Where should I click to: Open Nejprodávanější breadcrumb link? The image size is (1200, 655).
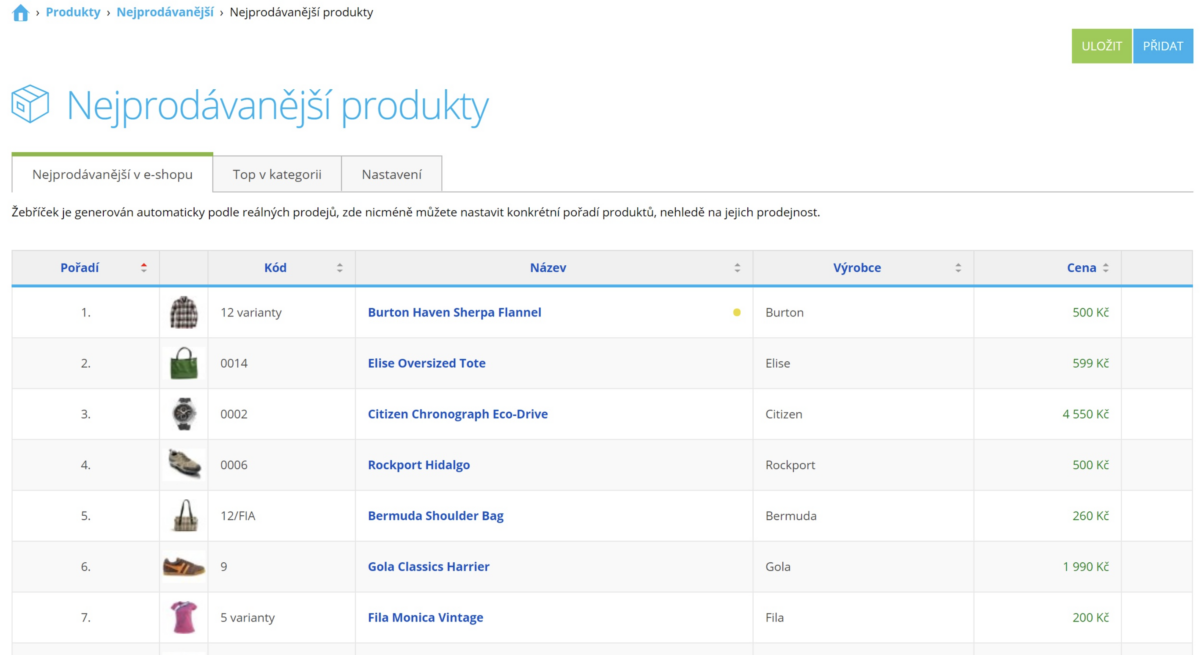(x=165, y=13)
